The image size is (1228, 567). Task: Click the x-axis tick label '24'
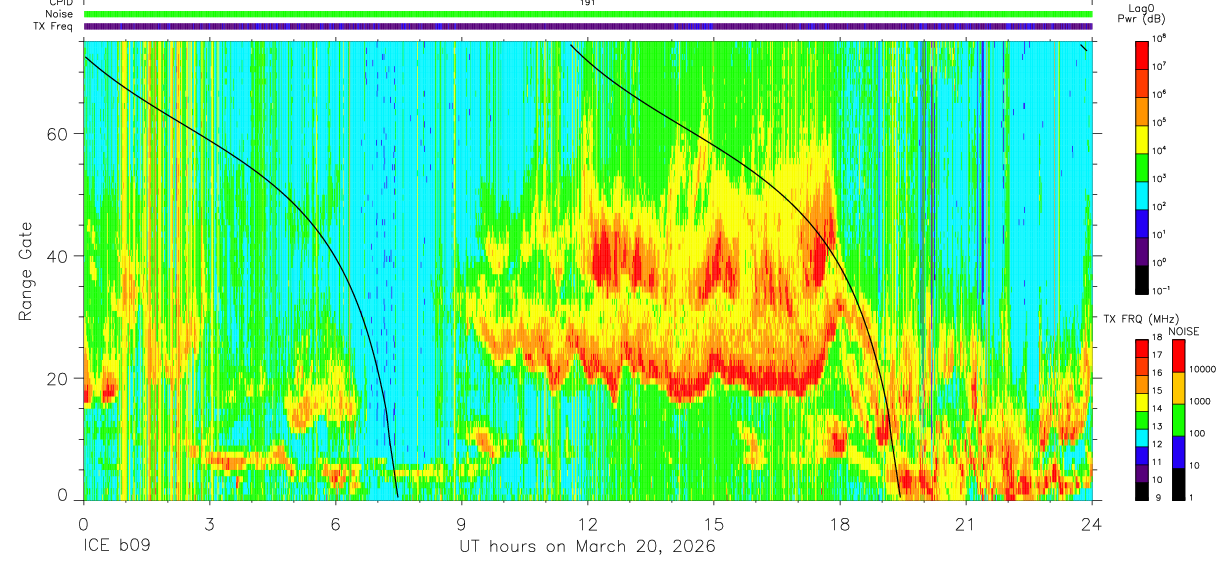[1091, 524]
